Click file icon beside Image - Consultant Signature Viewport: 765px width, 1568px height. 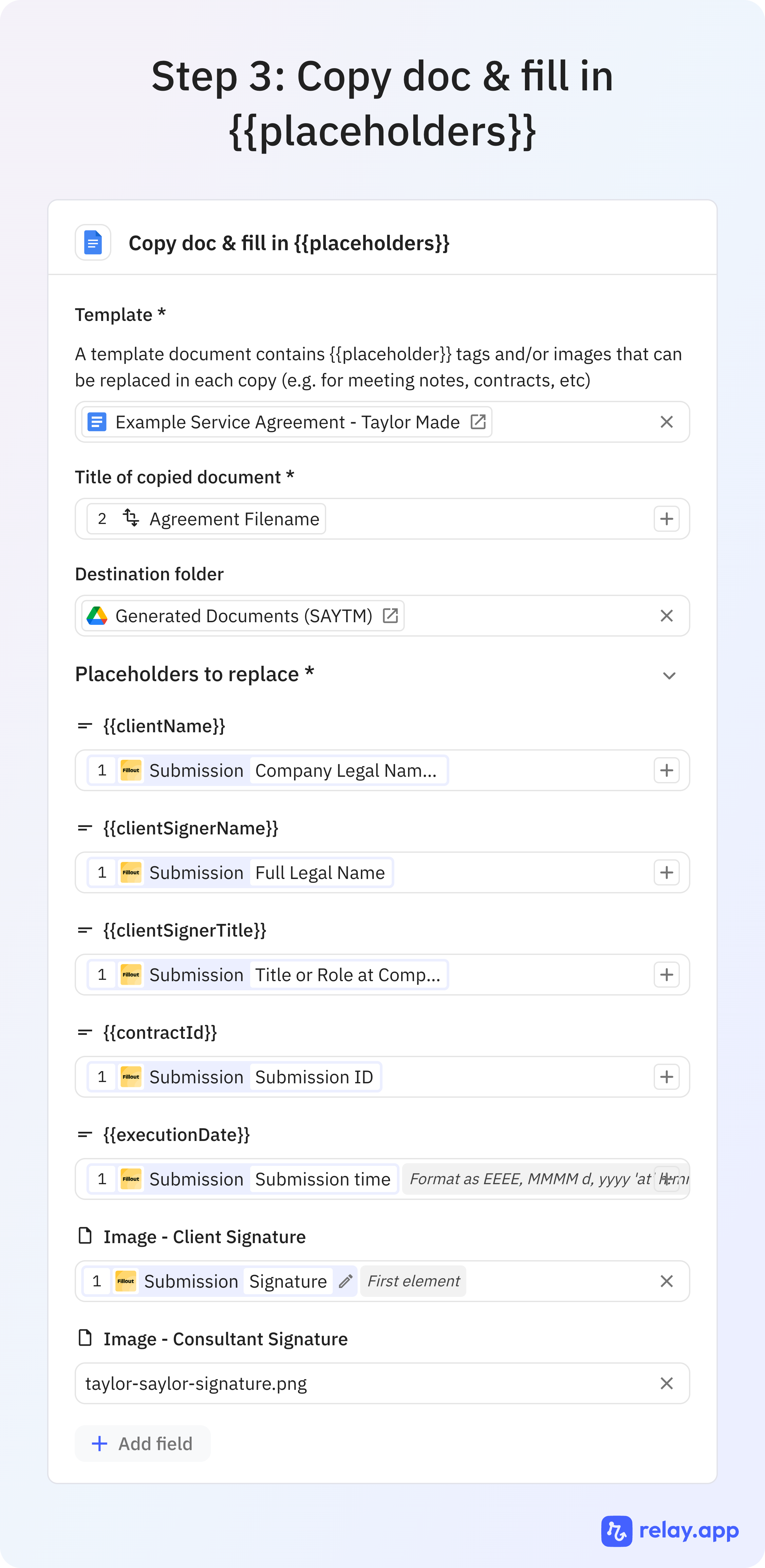click(85, 1338)
